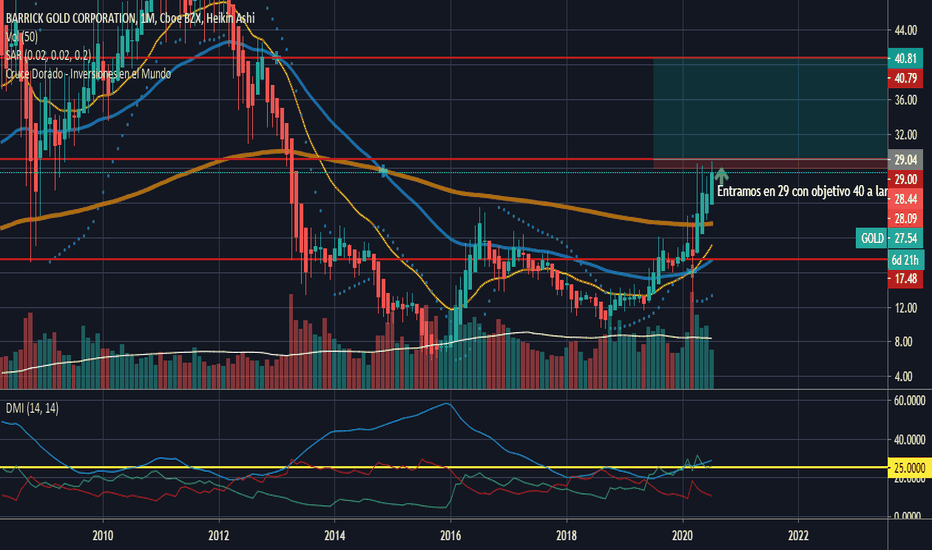The width and height of the screenshot is (932, 550).
Task: Click the yellow 25.0000 DMI level label
Action: (x=909, y=468)
